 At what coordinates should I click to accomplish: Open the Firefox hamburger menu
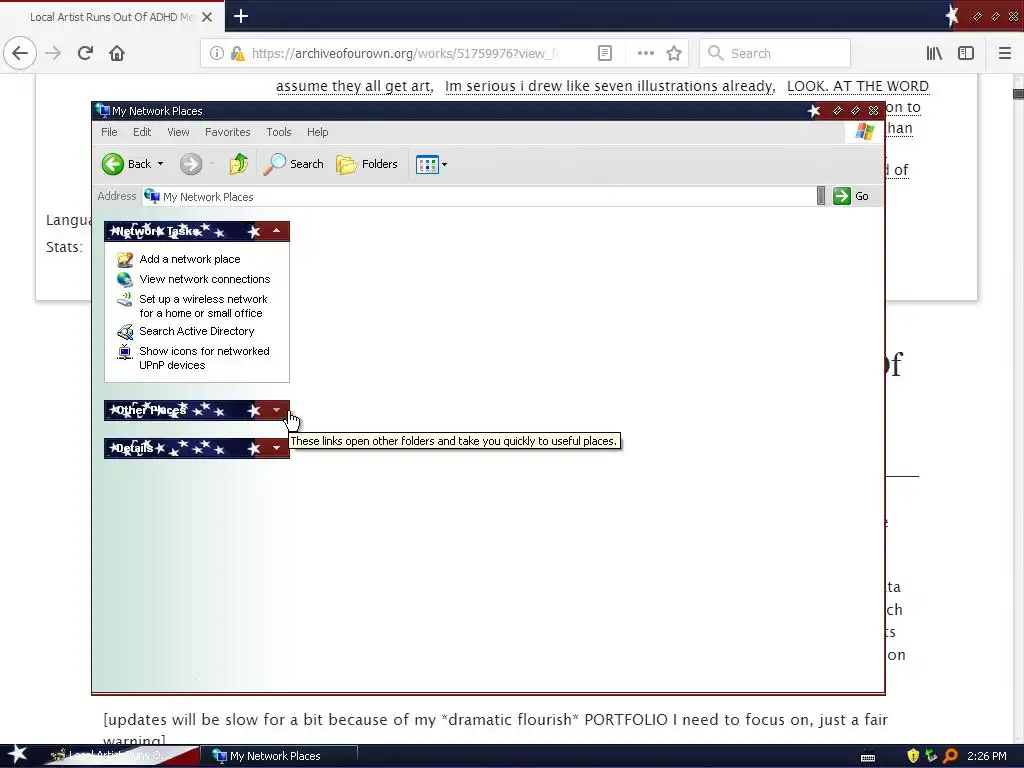tap(1005, 54)
